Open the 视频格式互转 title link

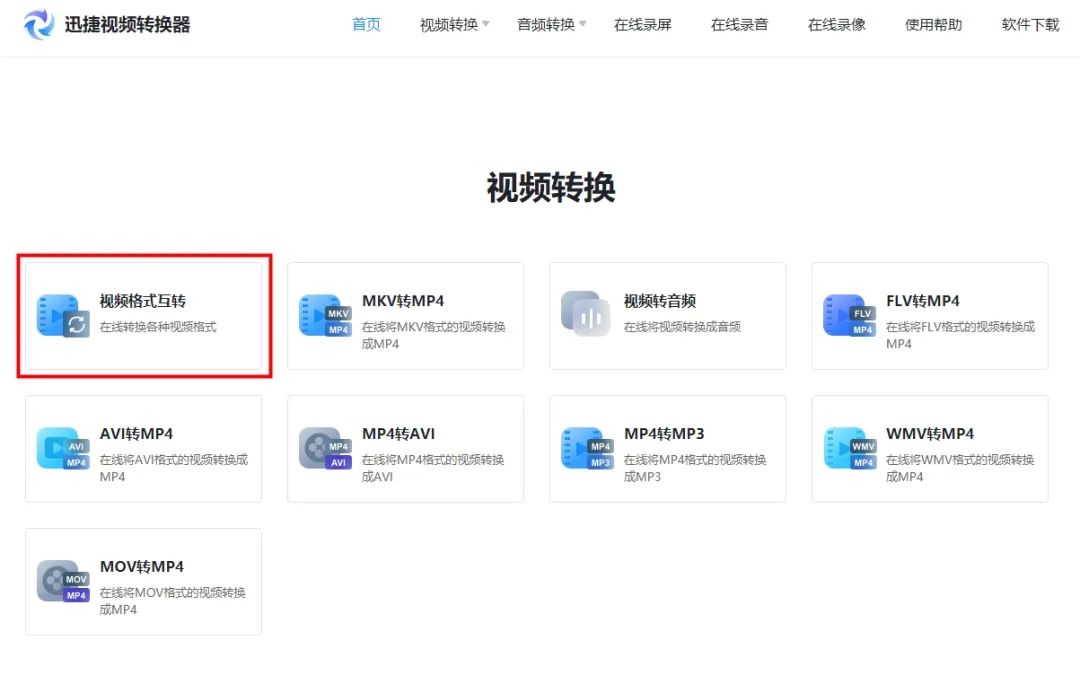point(143,301)
